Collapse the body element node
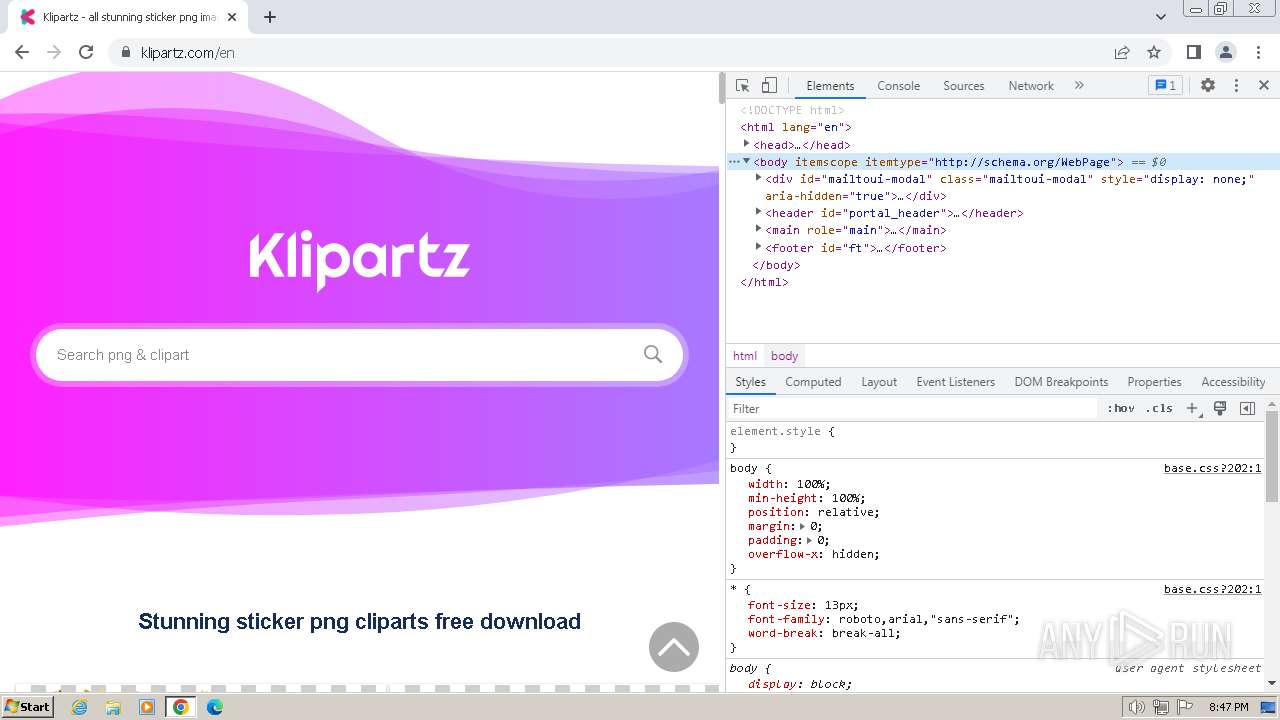The height and width of the screenshot is (720, 1280). tap(746, 161)
